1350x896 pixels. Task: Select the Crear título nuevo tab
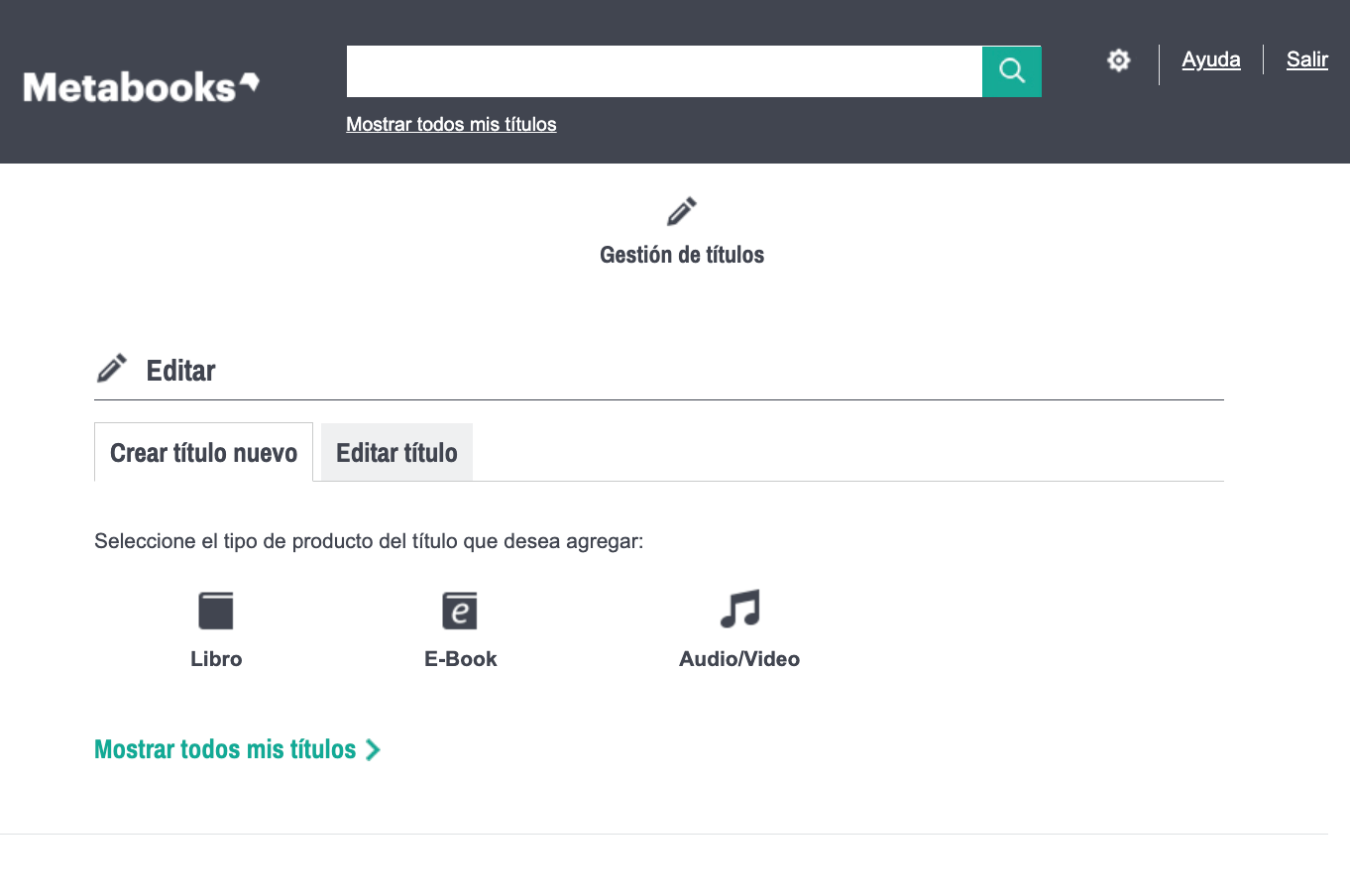coord(203,453)
